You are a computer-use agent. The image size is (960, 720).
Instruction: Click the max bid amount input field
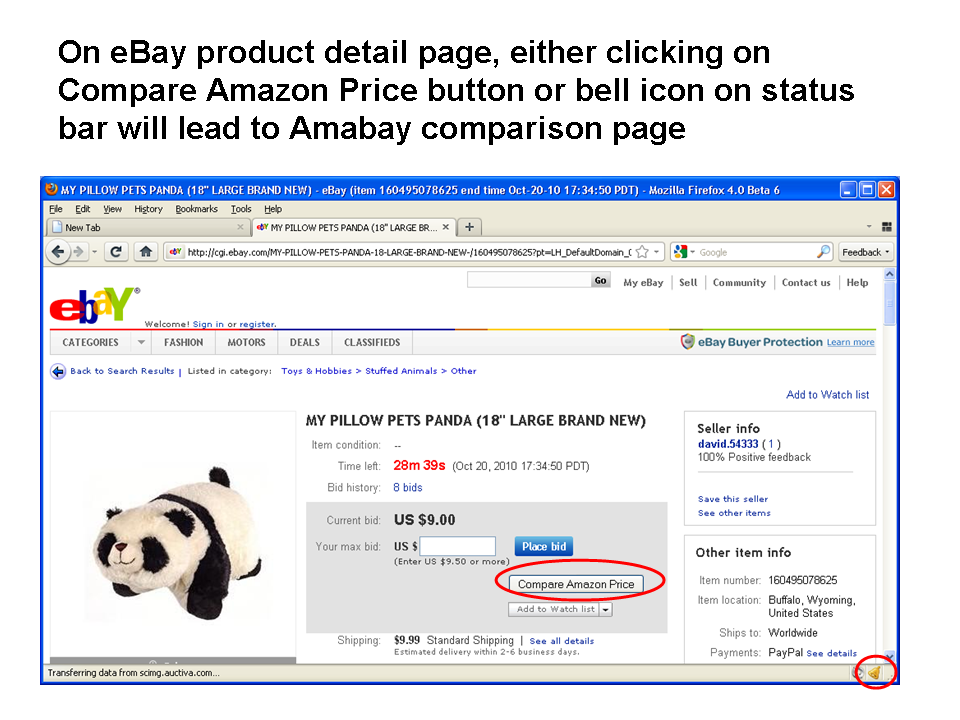tap(458, 546)
